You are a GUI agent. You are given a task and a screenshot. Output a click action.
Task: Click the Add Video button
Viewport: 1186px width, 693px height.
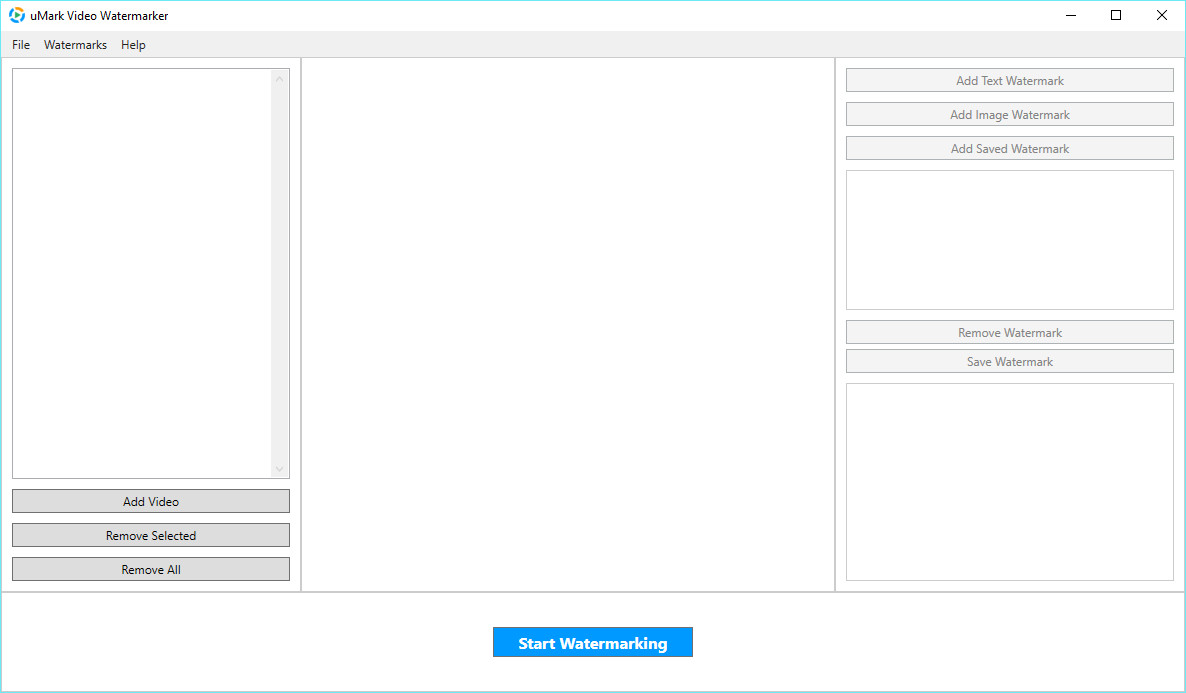(x=151, y=501)
